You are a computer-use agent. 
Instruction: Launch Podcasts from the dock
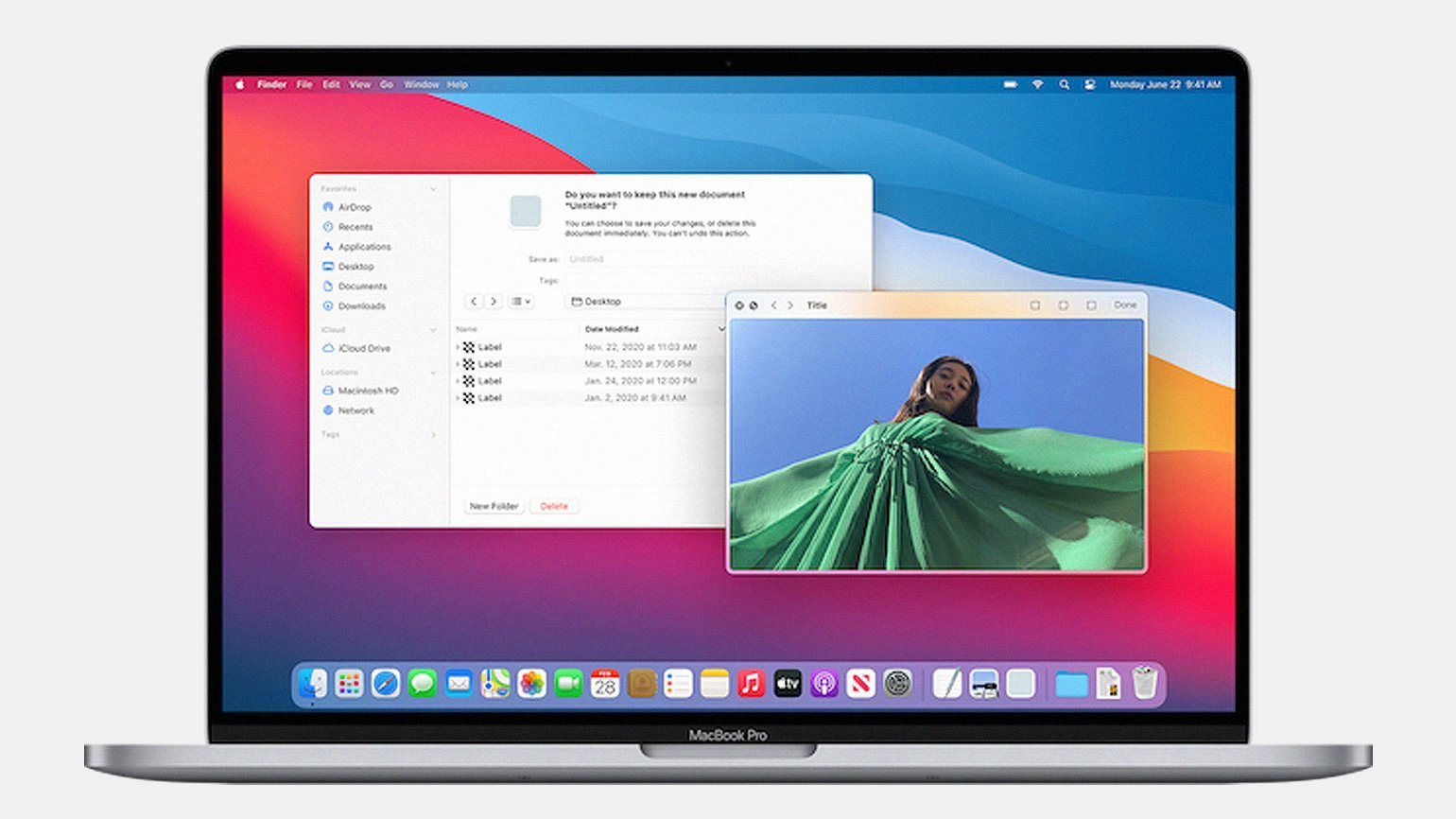[x=823, y=683]
